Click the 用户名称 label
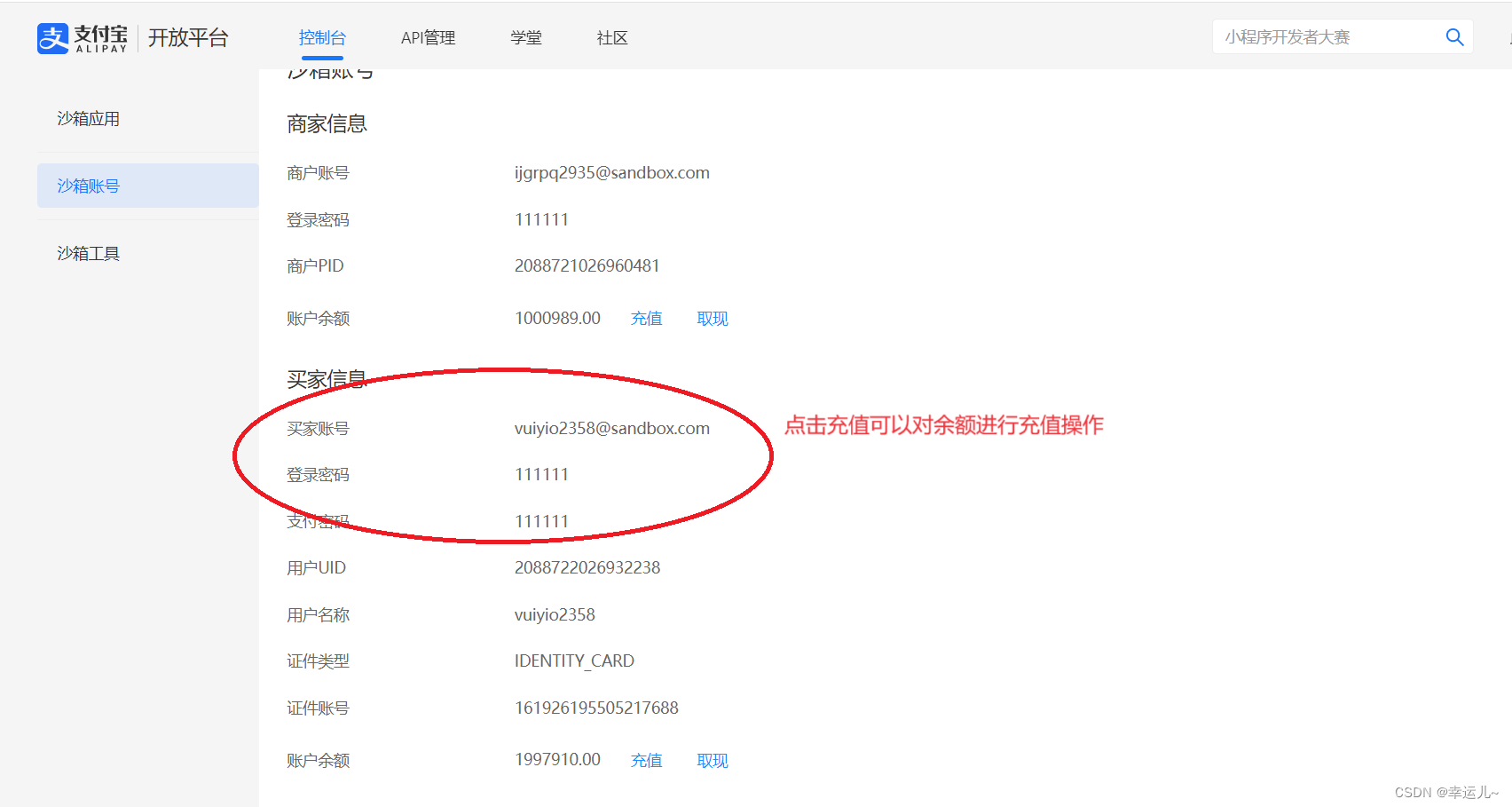 [x=318, y=615]
